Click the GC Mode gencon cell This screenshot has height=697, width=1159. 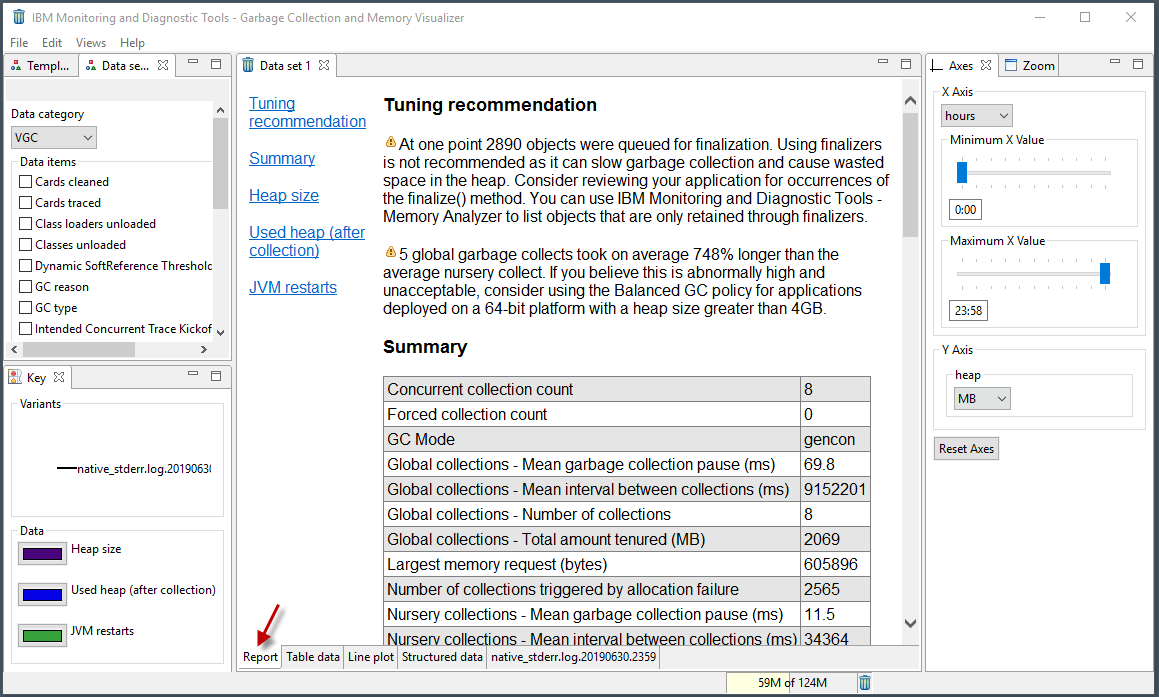point(835,439)
